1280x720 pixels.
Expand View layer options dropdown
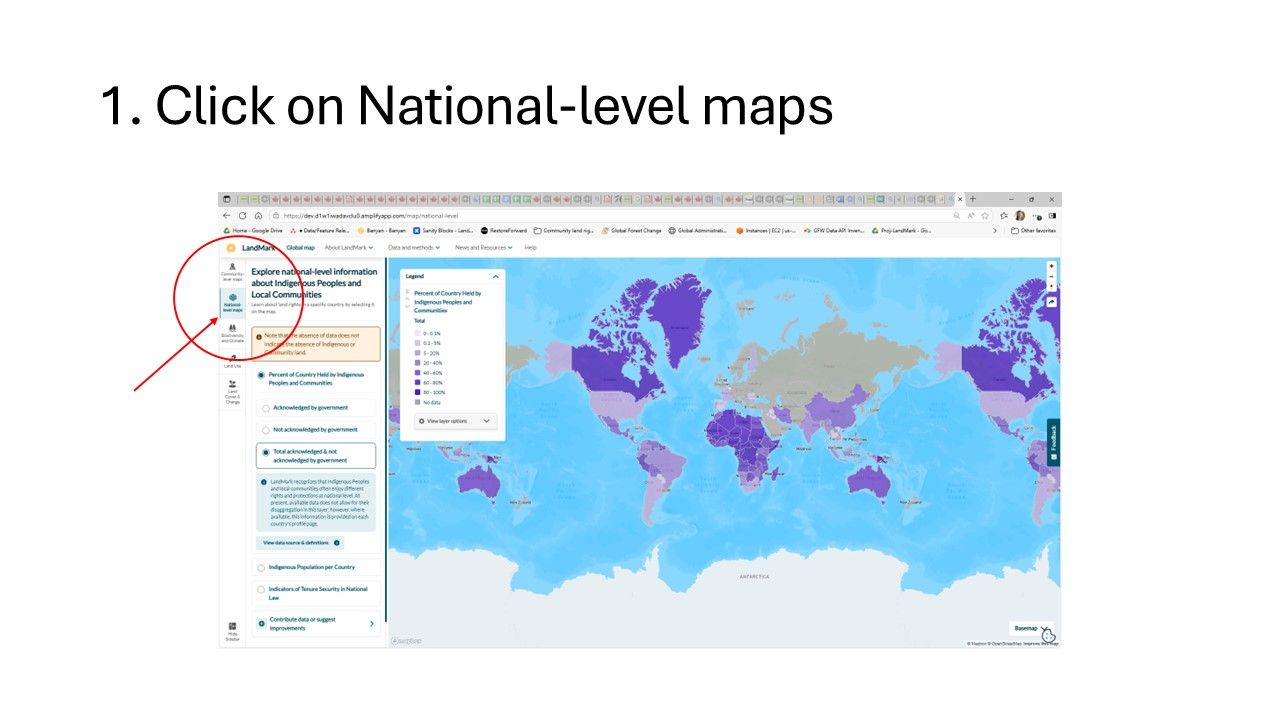pos(456,421)
